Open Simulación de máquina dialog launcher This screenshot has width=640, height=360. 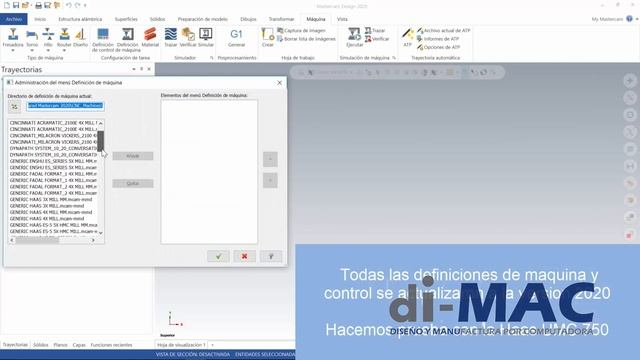pos(394,58)
